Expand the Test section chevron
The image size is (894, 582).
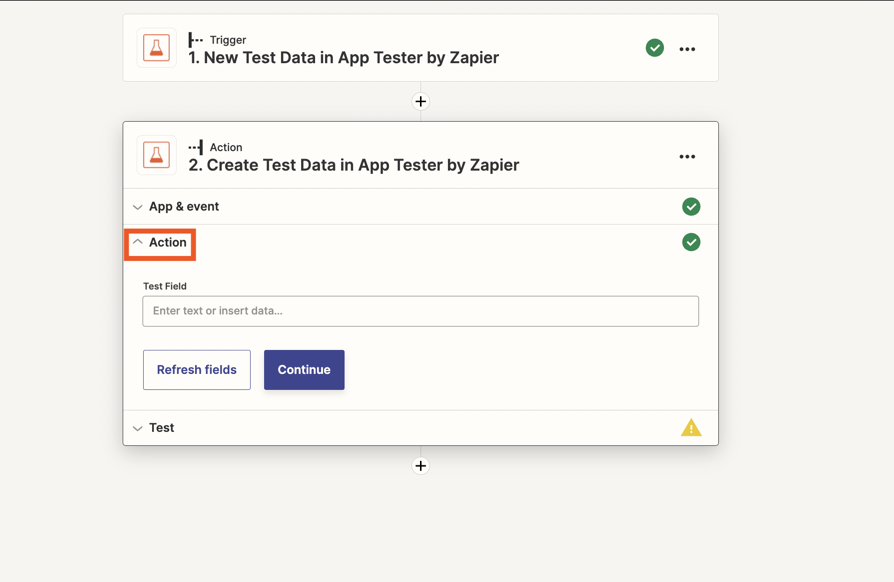(137, 428)
